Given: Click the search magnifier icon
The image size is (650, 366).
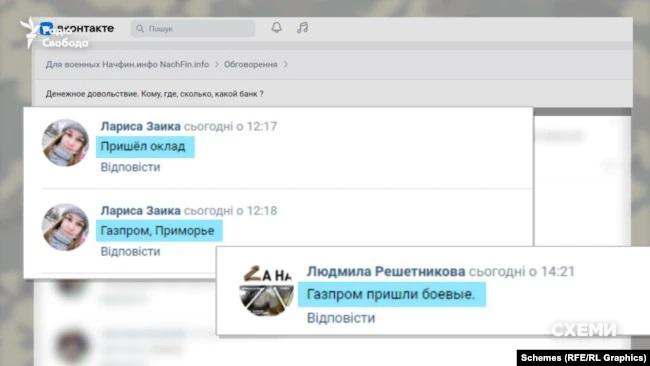Looking at the screenshot, I should tap(140, 29).
